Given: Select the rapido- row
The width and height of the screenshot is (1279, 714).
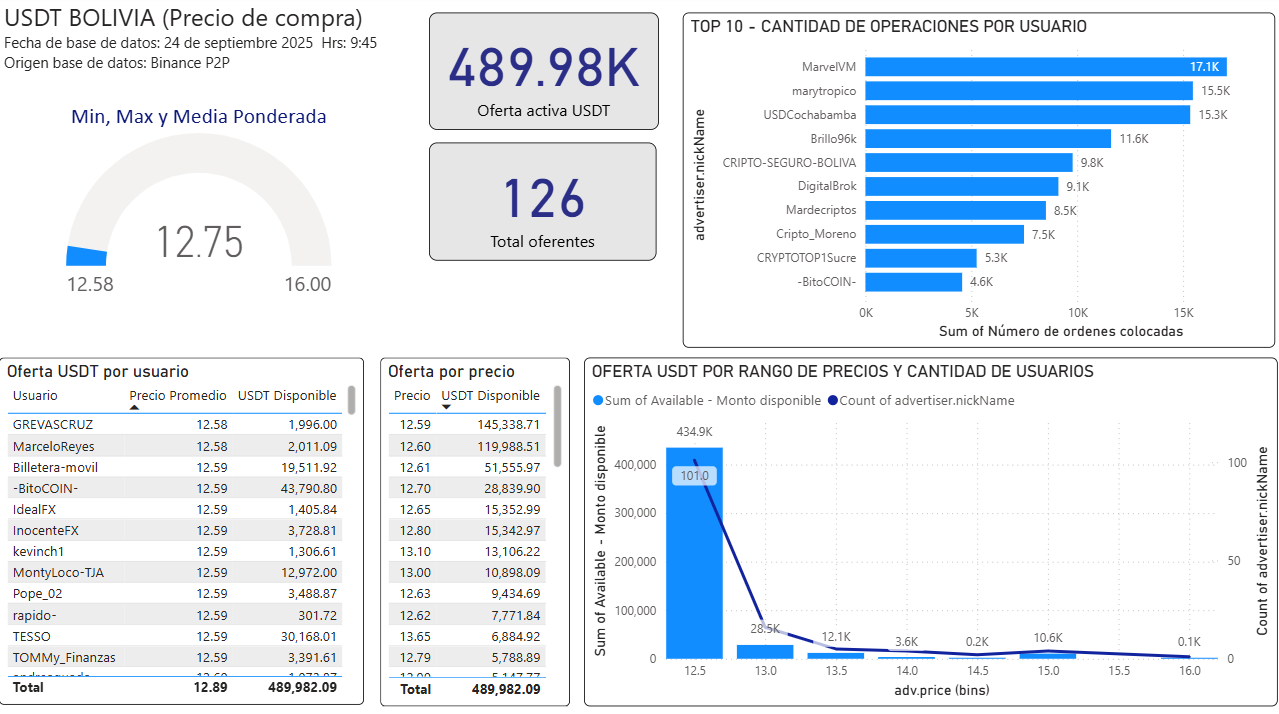Looking at the screenshot, I should (175, 615).
